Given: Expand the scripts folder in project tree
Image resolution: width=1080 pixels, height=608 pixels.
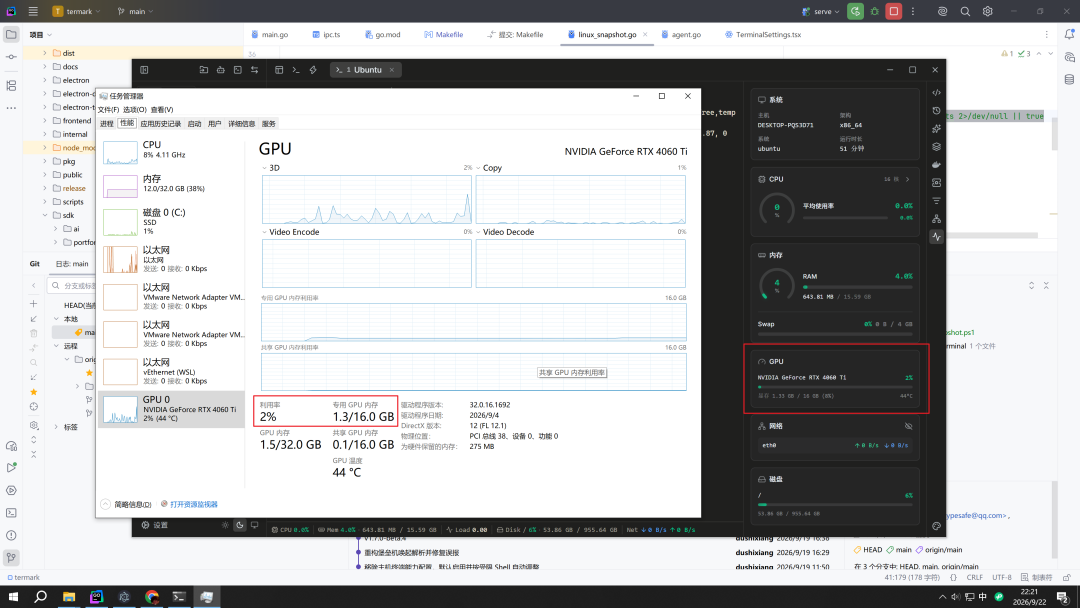Looking at the screenshot, I should coord(45,202).
